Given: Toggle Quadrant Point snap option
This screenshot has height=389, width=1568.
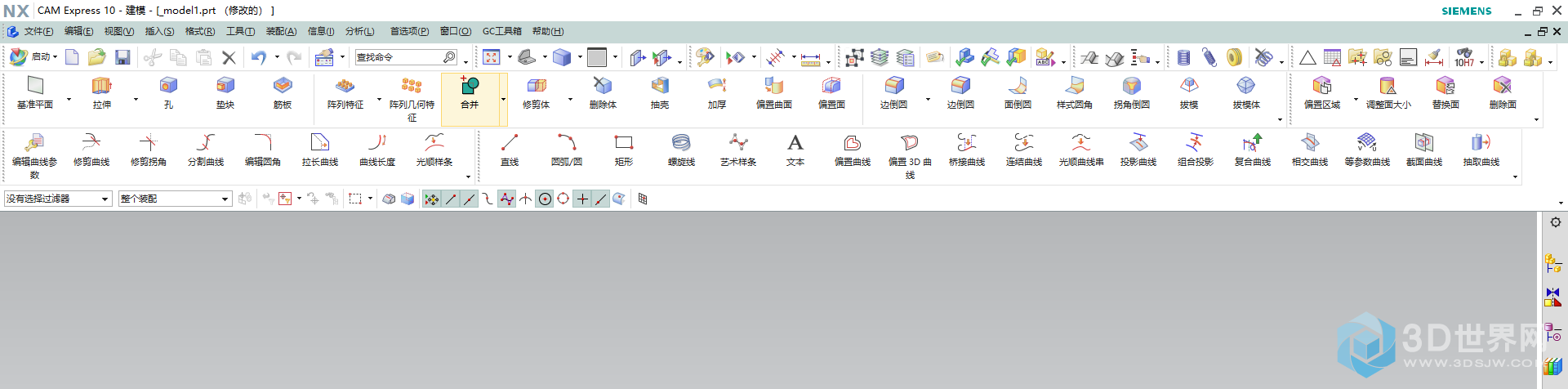Looking at the screenshot, I should click(563, 199).
